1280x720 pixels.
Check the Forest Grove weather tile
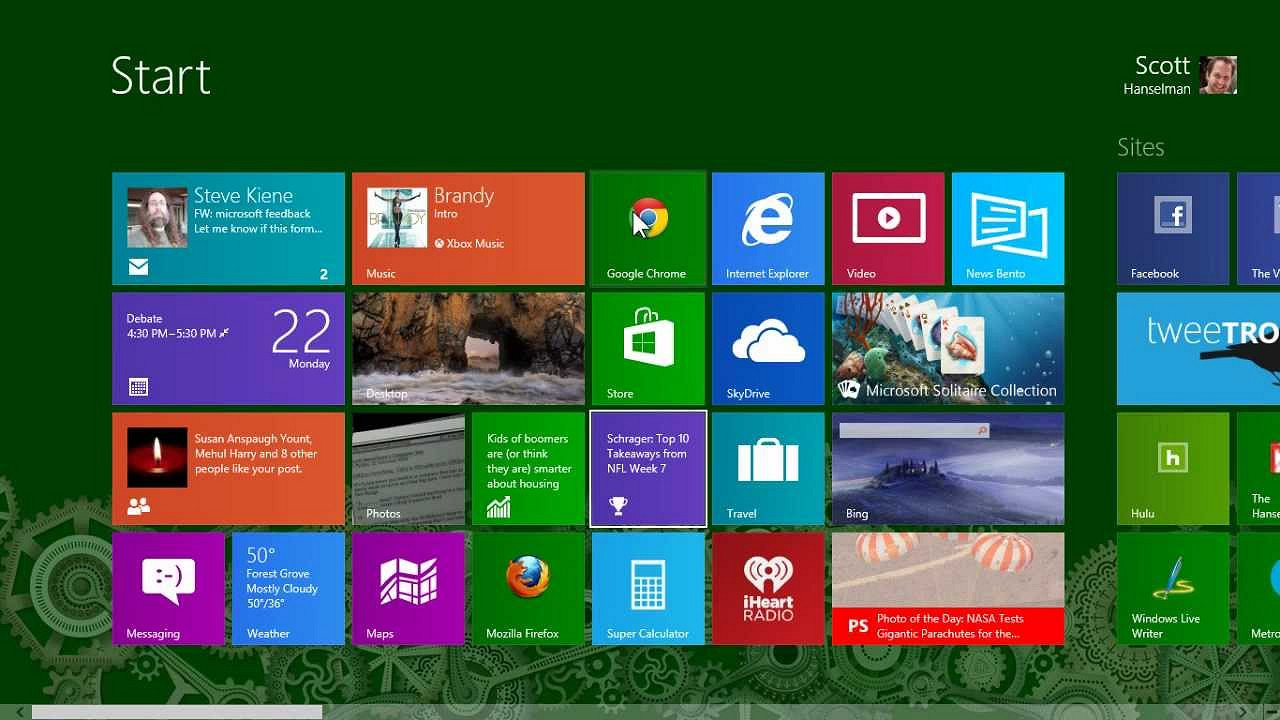pos(288,588)
